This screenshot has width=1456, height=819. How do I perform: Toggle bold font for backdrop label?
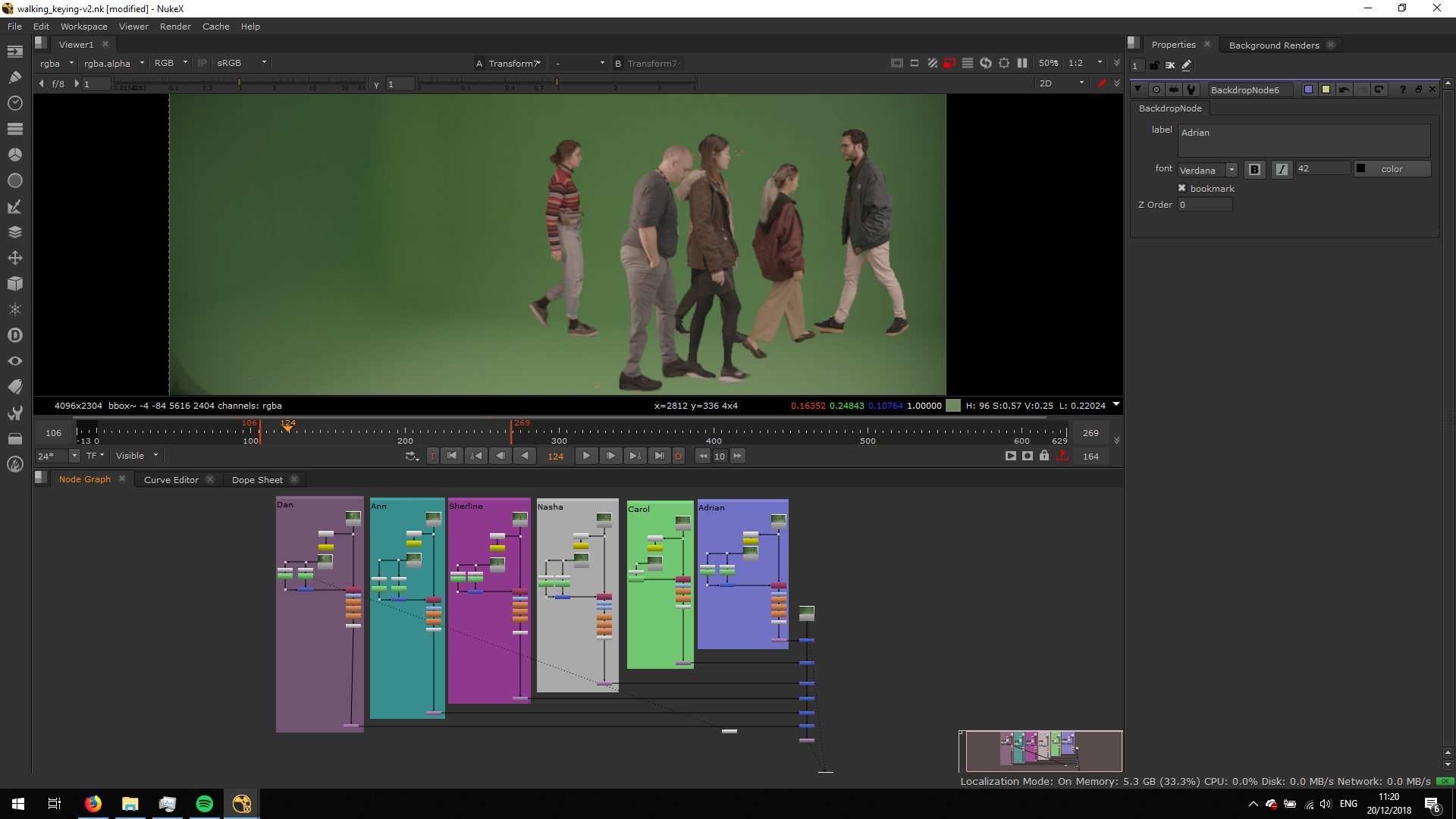pos(1254,169)
